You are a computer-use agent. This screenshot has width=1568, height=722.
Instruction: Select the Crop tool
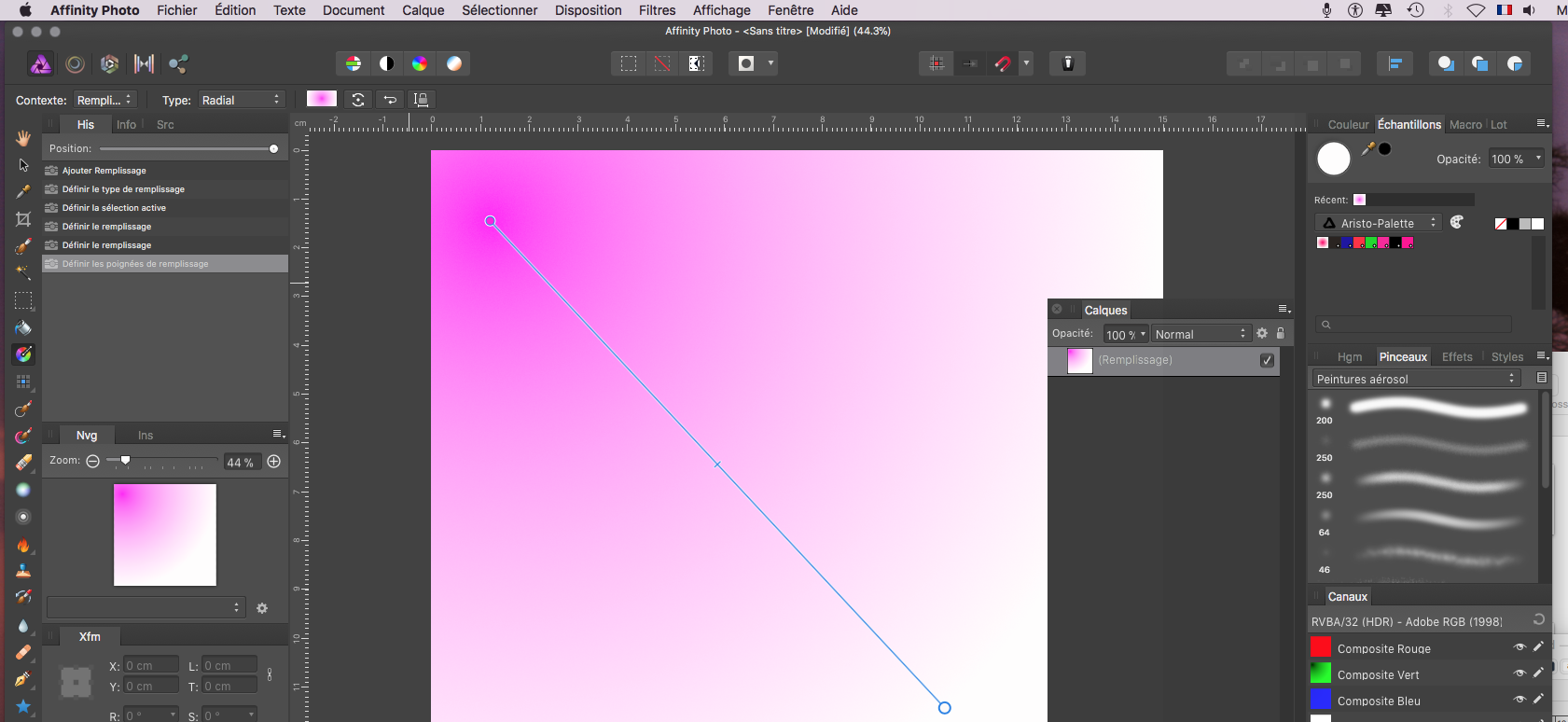(23, 219)
